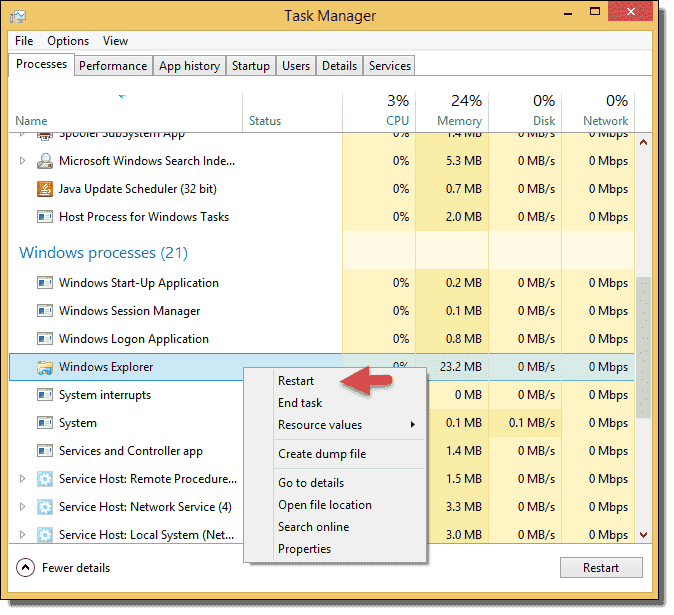Click the Host Process for Windows Tasks icon
The width and height of the screenshot is (674, 615).
(x=45, y=217)
